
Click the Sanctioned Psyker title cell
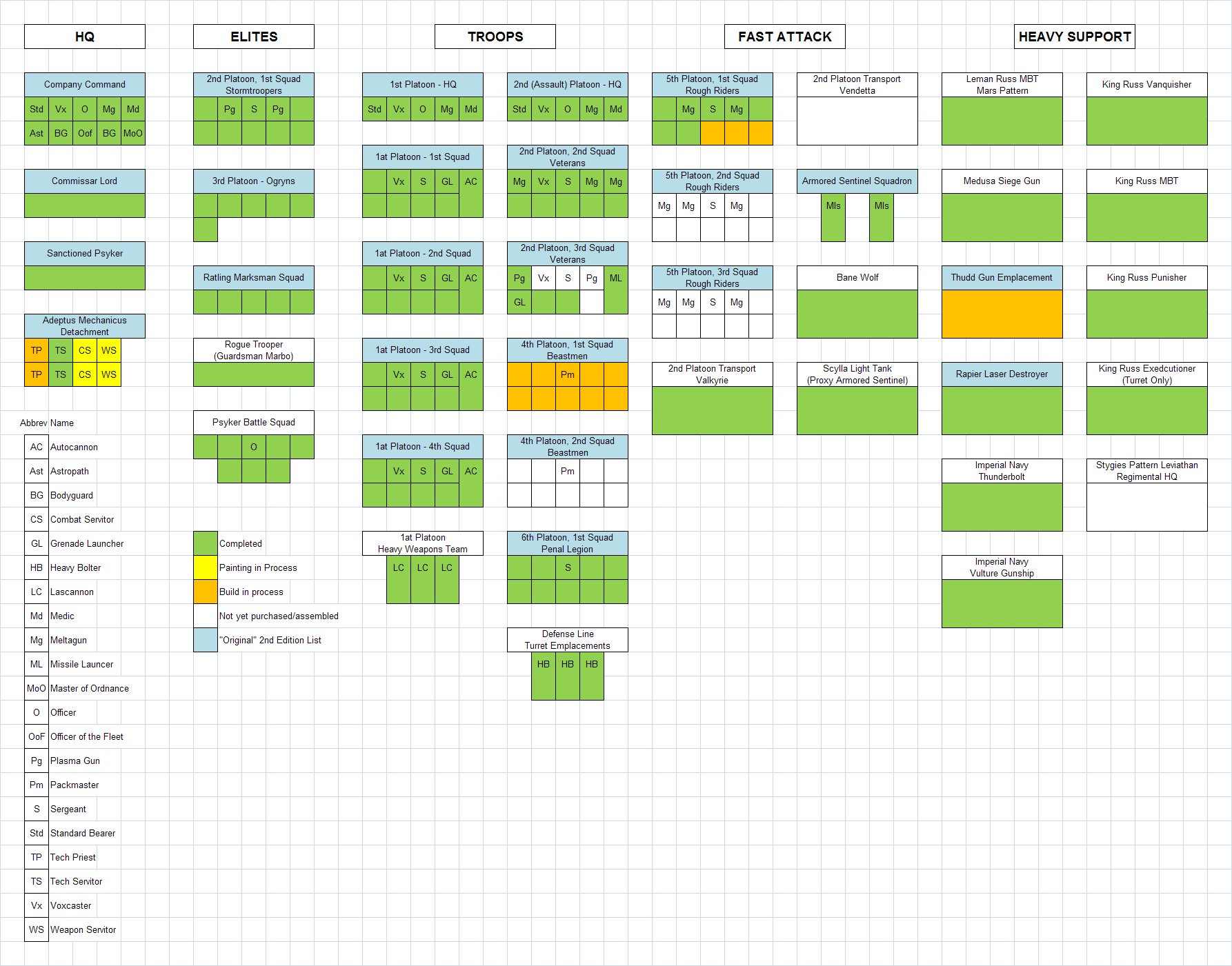tap(85, 254)
